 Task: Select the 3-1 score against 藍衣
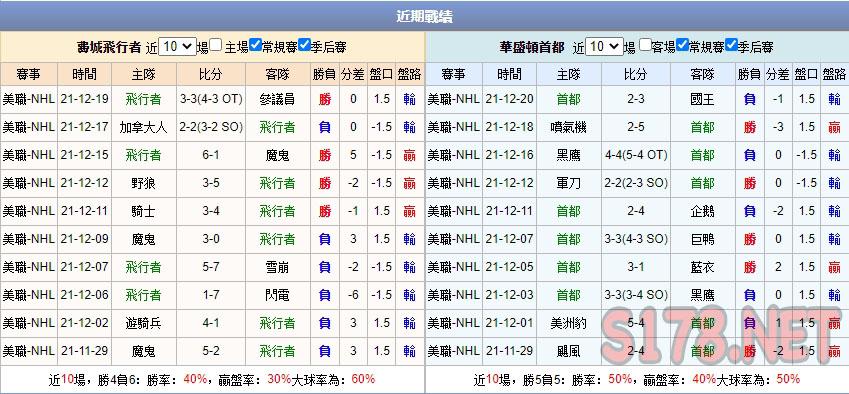tap(636, 267)
